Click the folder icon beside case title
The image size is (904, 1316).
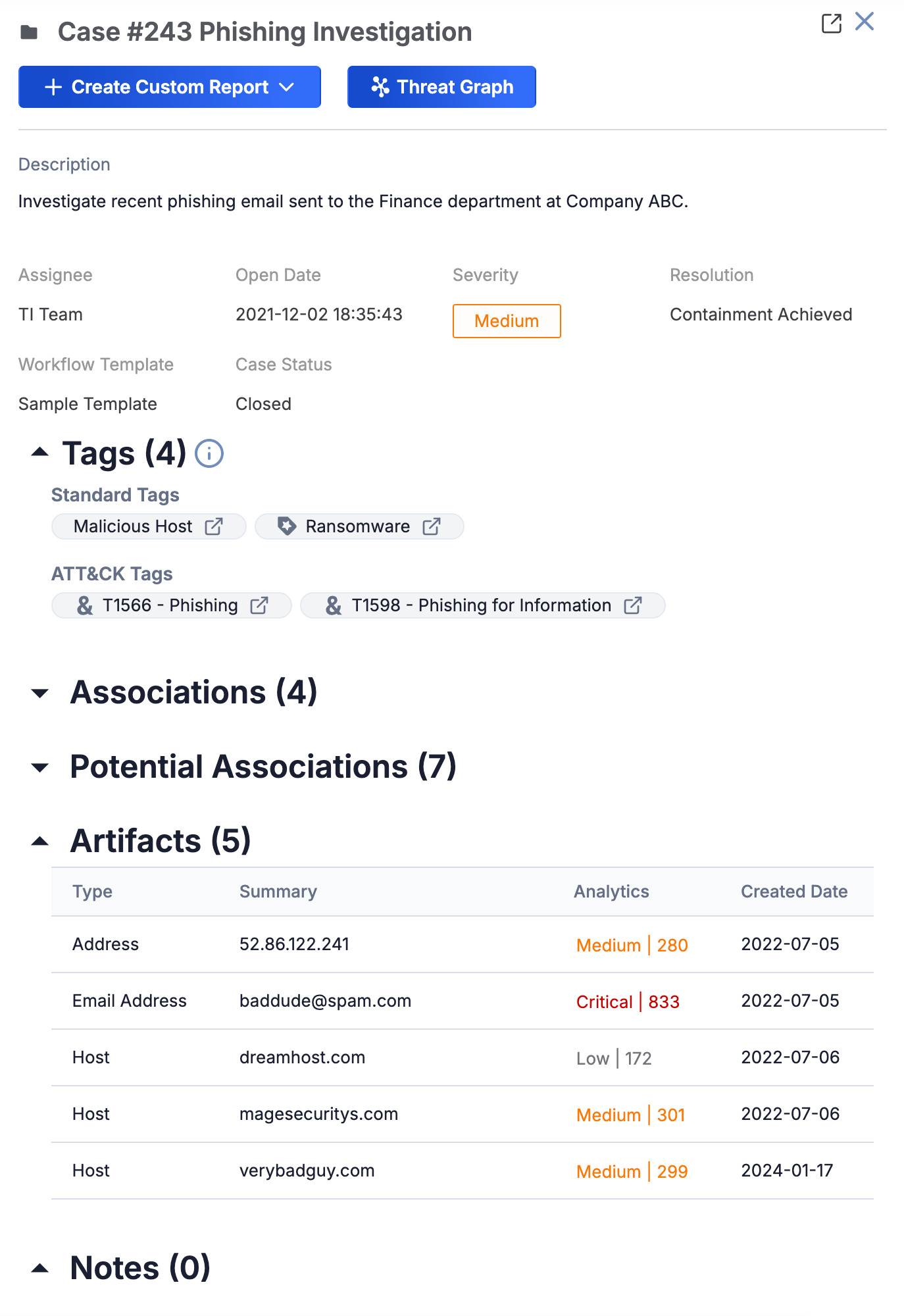tap(29, 32)
